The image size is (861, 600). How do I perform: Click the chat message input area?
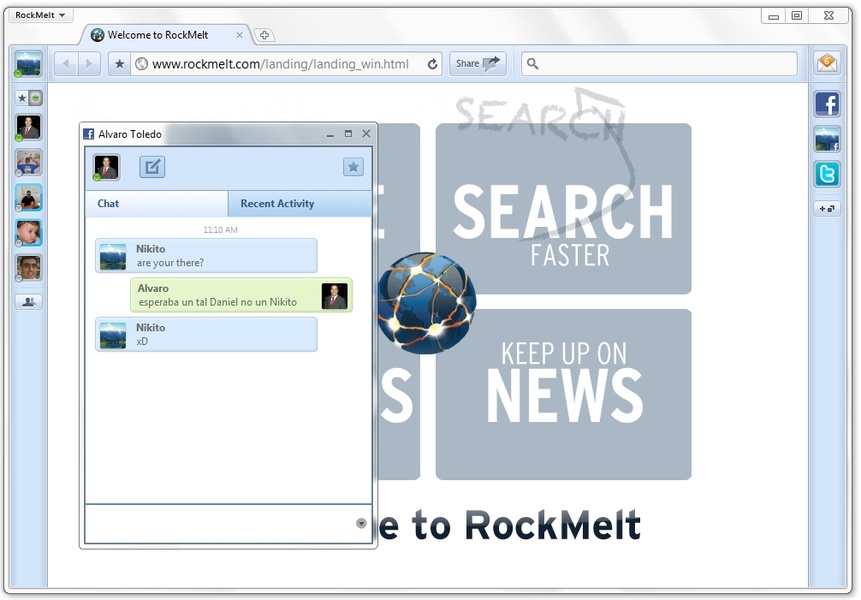[220, 523]
